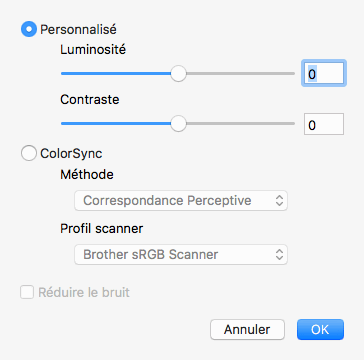The height and width of the screenshot is (360, 364).
Task: Click the Réduire le bruit label text
Action: click(x=84, y=293)
